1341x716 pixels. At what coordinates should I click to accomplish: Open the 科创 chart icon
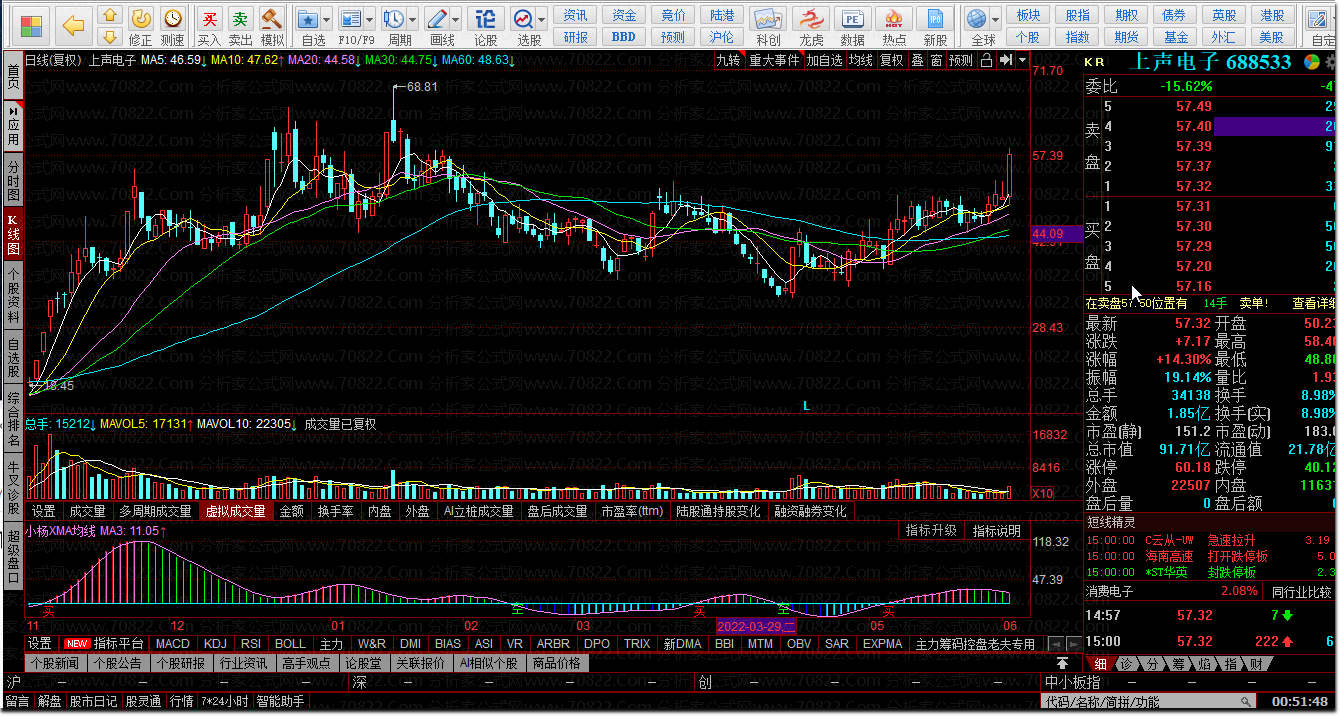tap(767, 18)
